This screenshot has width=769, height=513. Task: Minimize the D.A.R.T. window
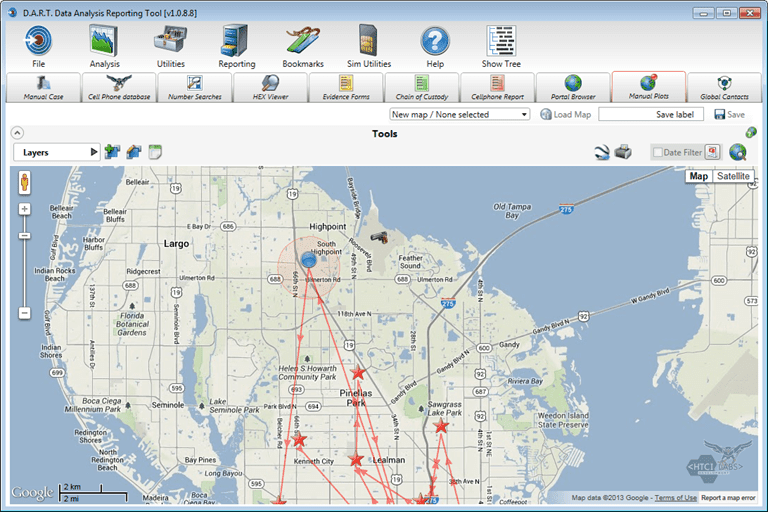click(x=703, y=13)
